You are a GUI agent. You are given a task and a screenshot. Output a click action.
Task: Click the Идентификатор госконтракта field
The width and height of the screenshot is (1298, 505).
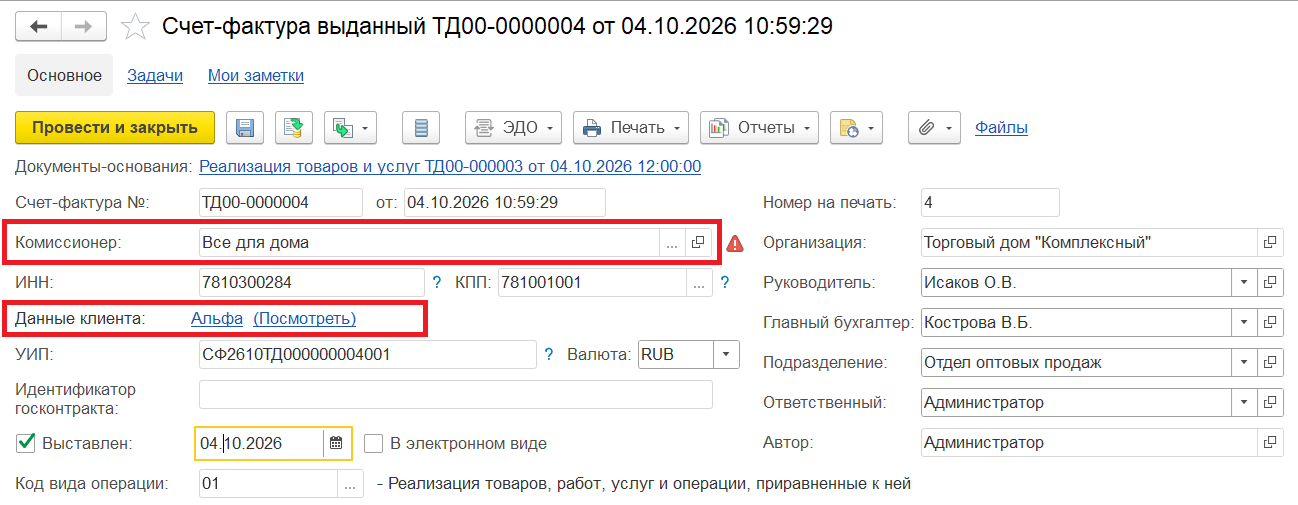point(456,394)
